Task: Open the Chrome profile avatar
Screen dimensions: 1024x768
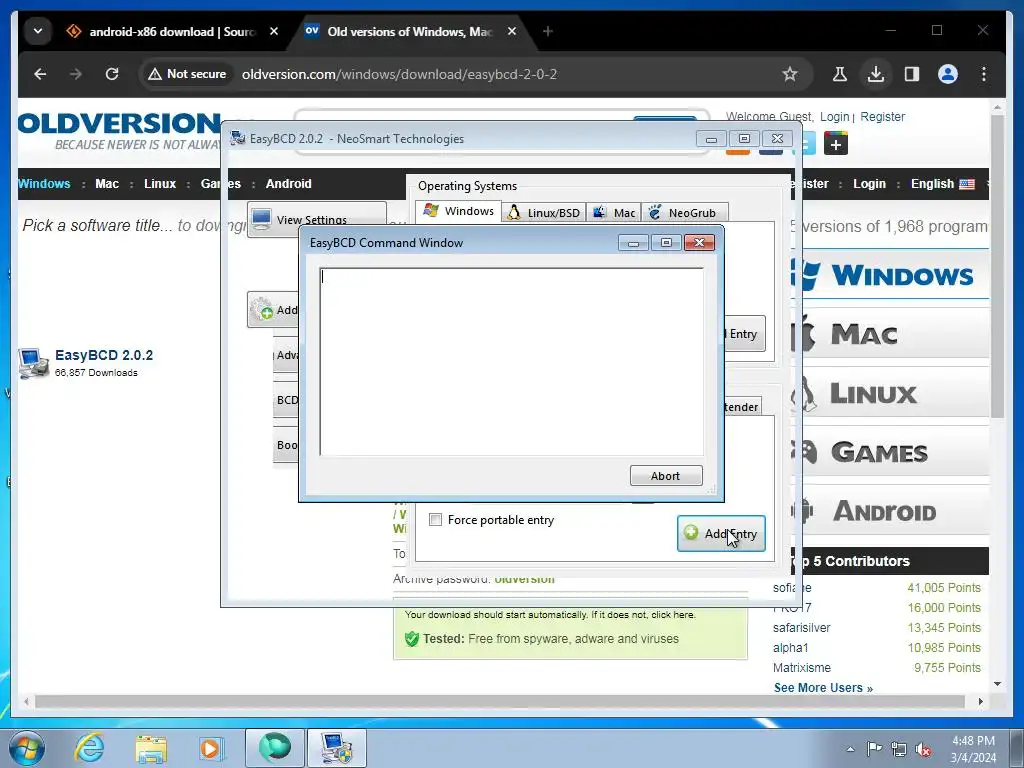Action: pyautogui.click(x=948, y=74)
